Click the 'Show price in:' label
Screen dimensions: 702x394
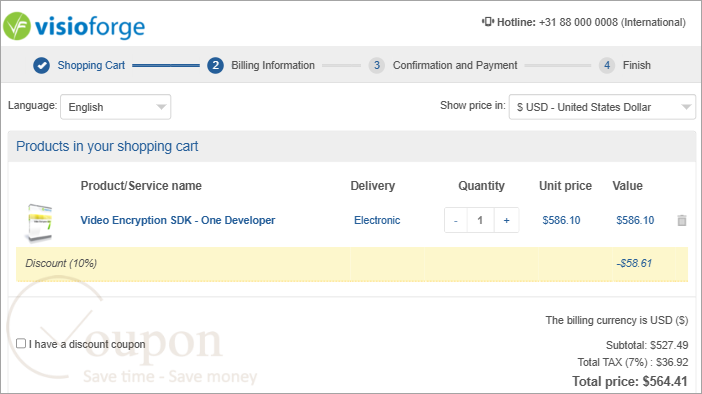pyautogui.click(x=473, y=105)
